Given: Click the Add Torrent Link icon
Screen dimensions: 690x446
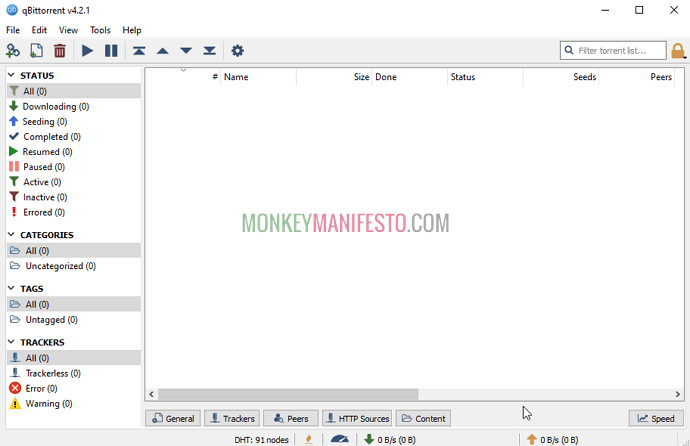Looking at the screenshot, I should 13,51.
